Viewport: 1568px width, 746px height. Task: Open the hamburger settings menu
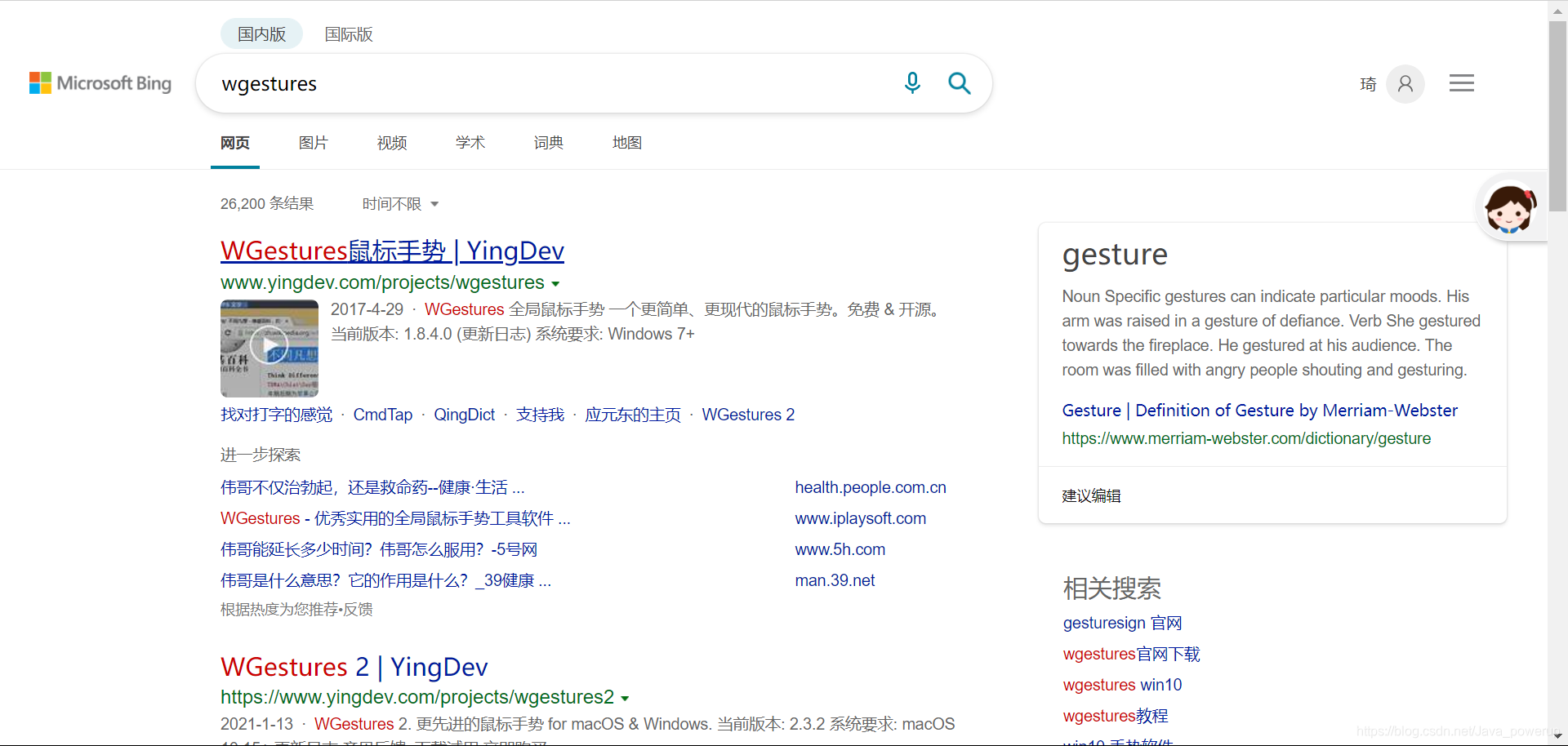[x=1462, y=83]
